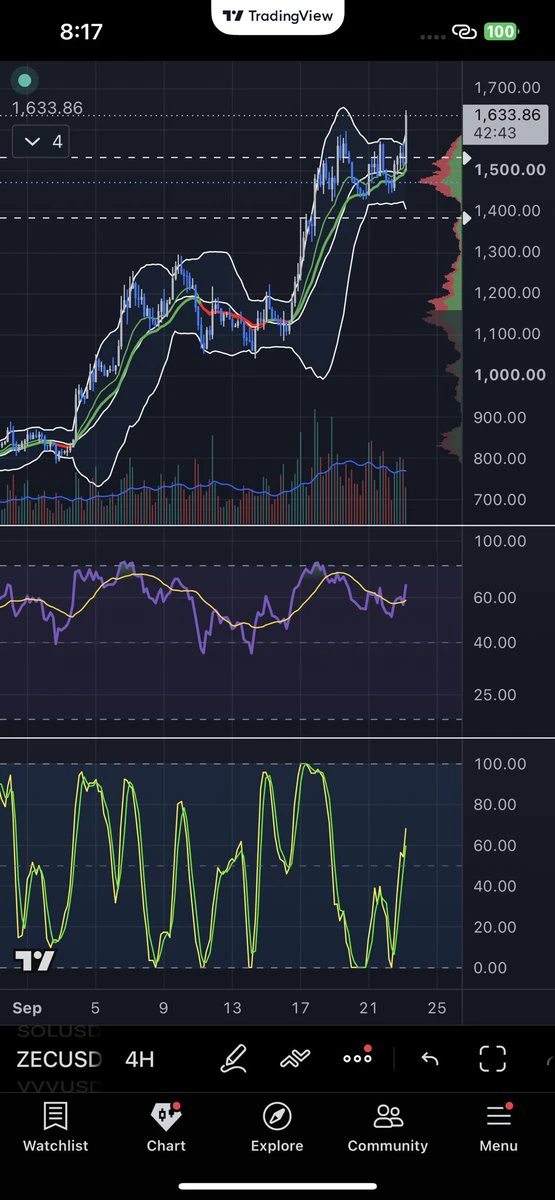Tap the 17 date label on time axis

(300, 1008)
